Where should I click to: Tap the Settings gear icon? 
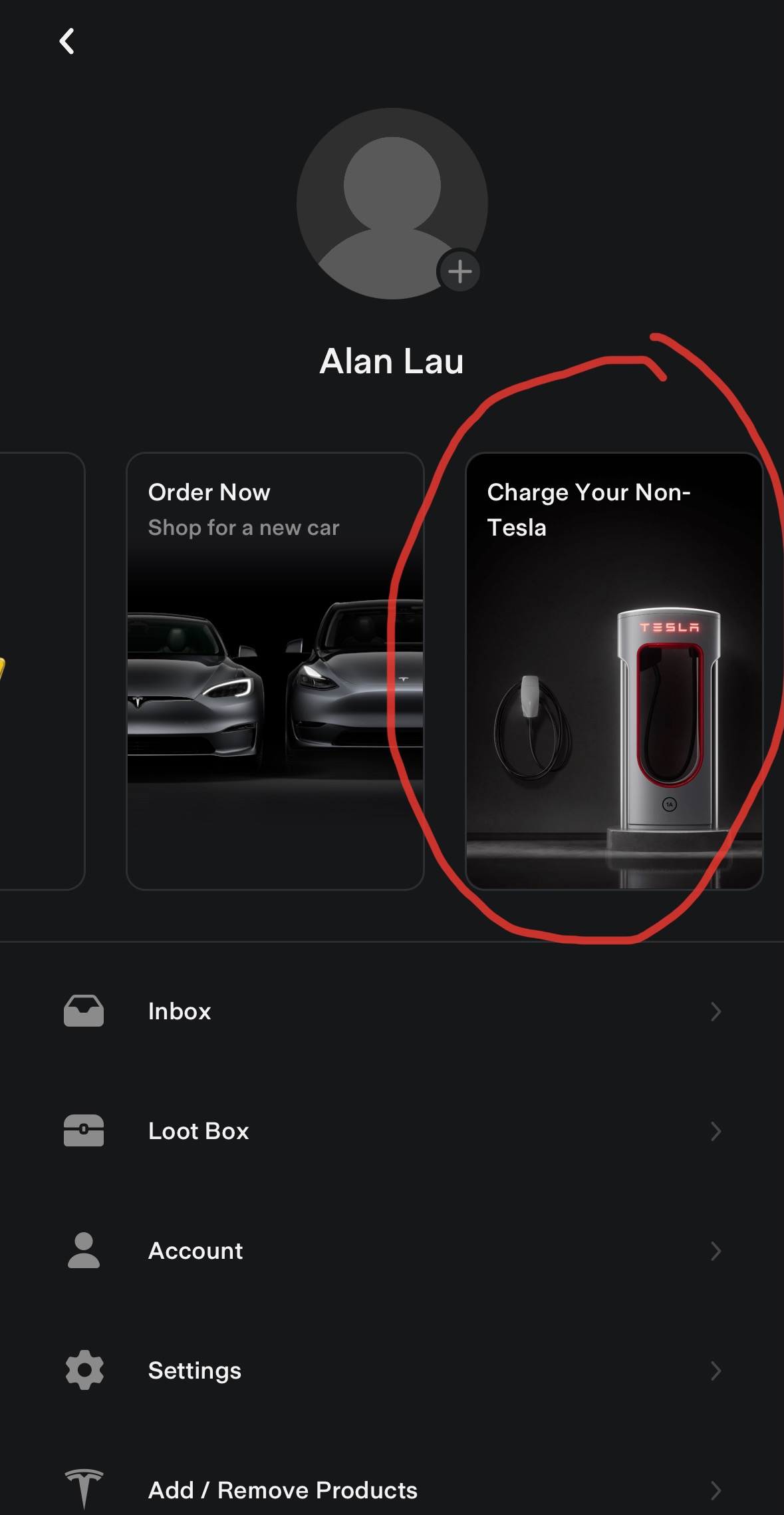tap(84, 1370)
